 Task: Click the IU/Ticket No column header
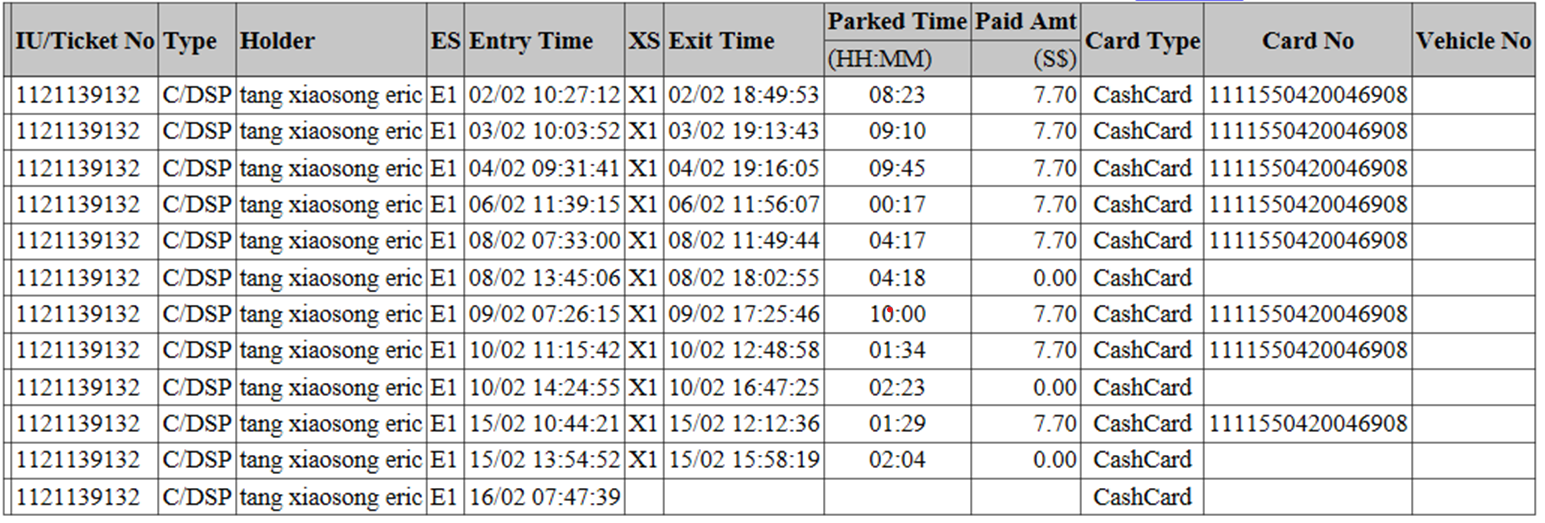85,41
